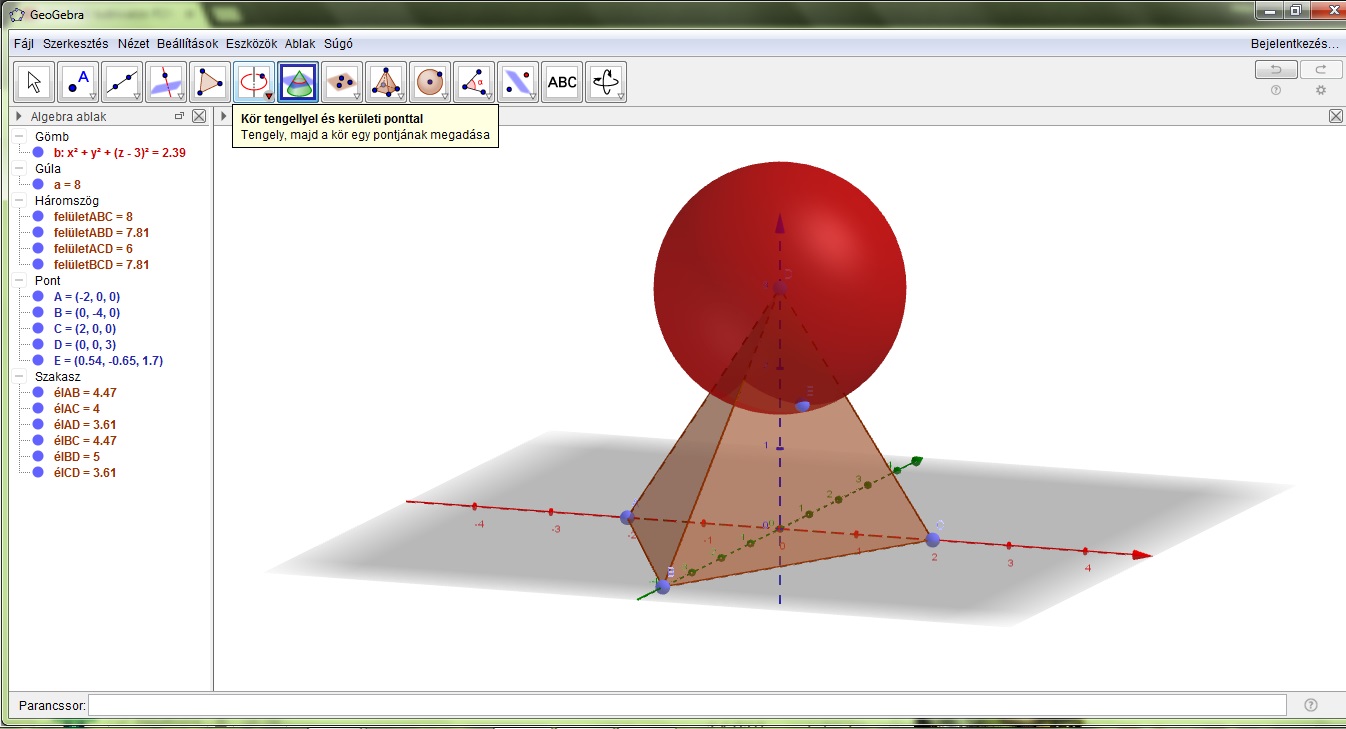
Task: Select the ABC text tool
Action: [562, 82]
